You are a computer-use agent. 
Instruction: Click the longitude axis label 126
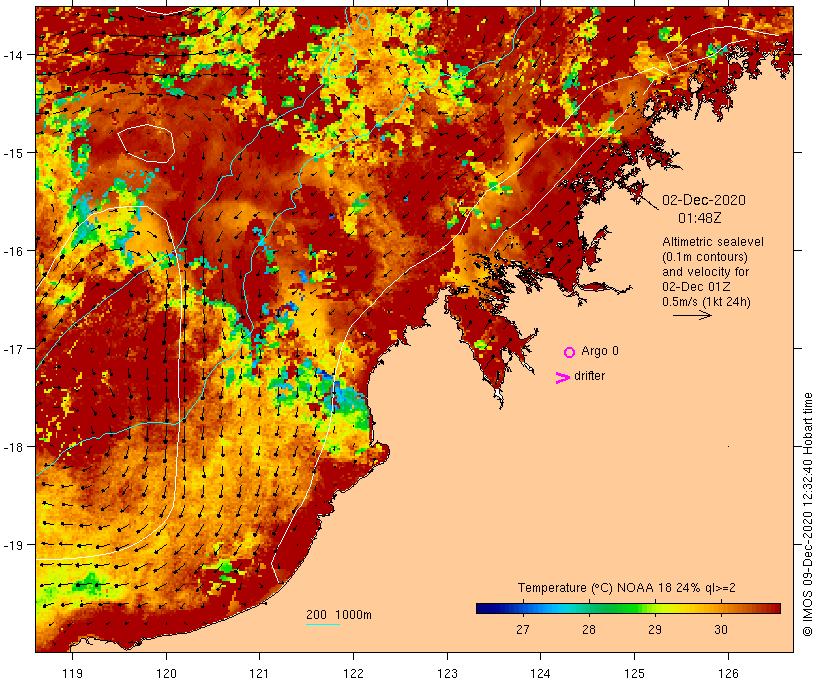(x=728, y=673)
